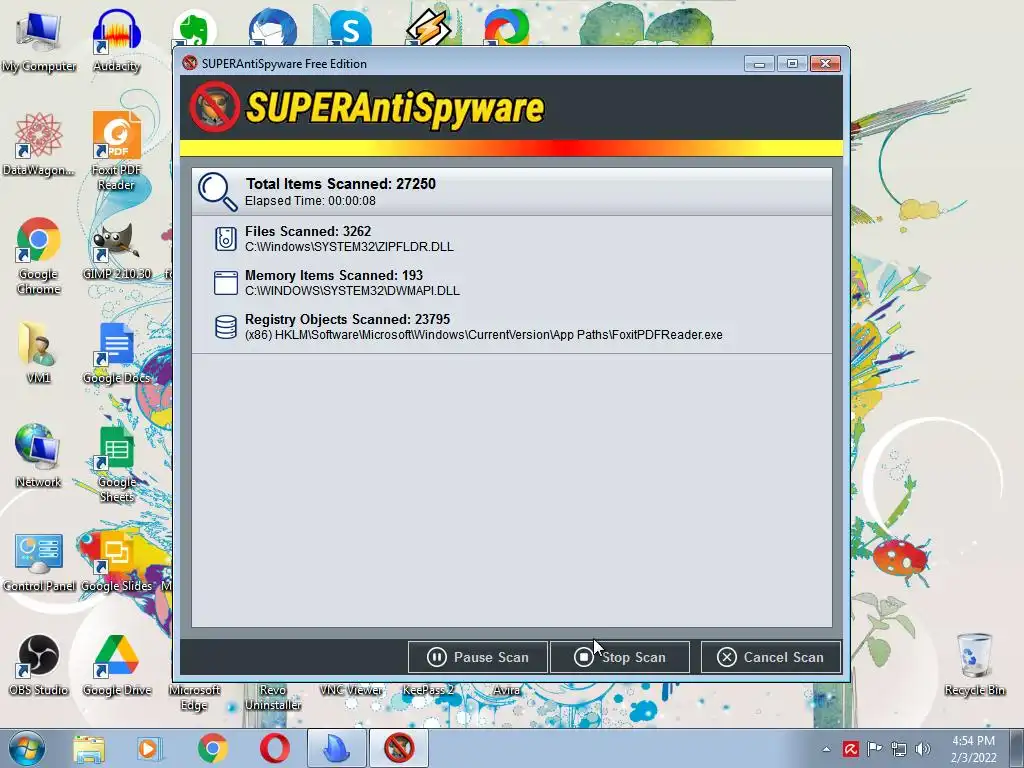Screen dimensions: 1024x768
Task: Close the SUPERAntiSpyware window
Action: [825, 63]
